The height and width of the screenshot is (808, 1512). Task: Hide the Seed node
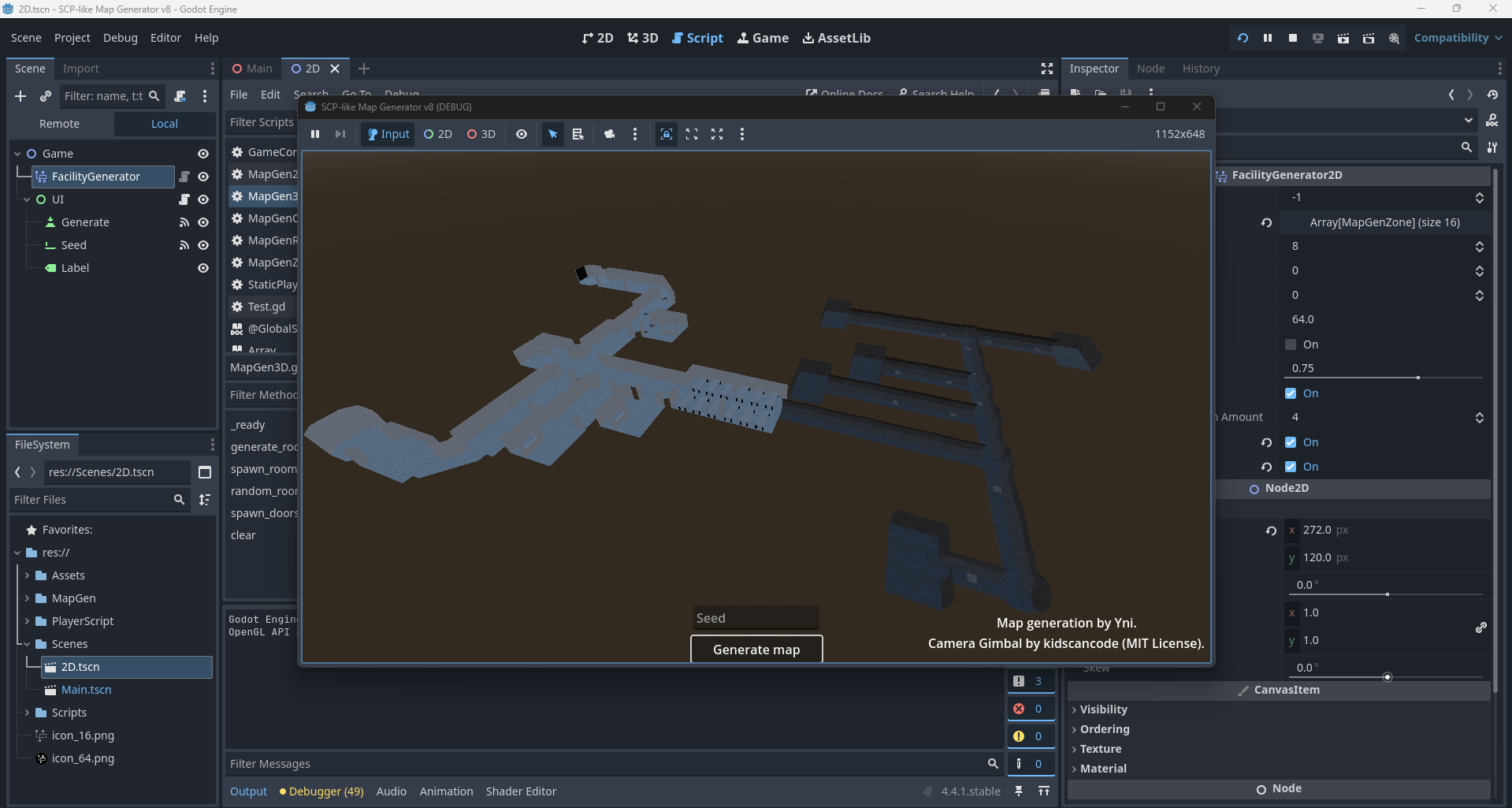click(x=203, y=245)
